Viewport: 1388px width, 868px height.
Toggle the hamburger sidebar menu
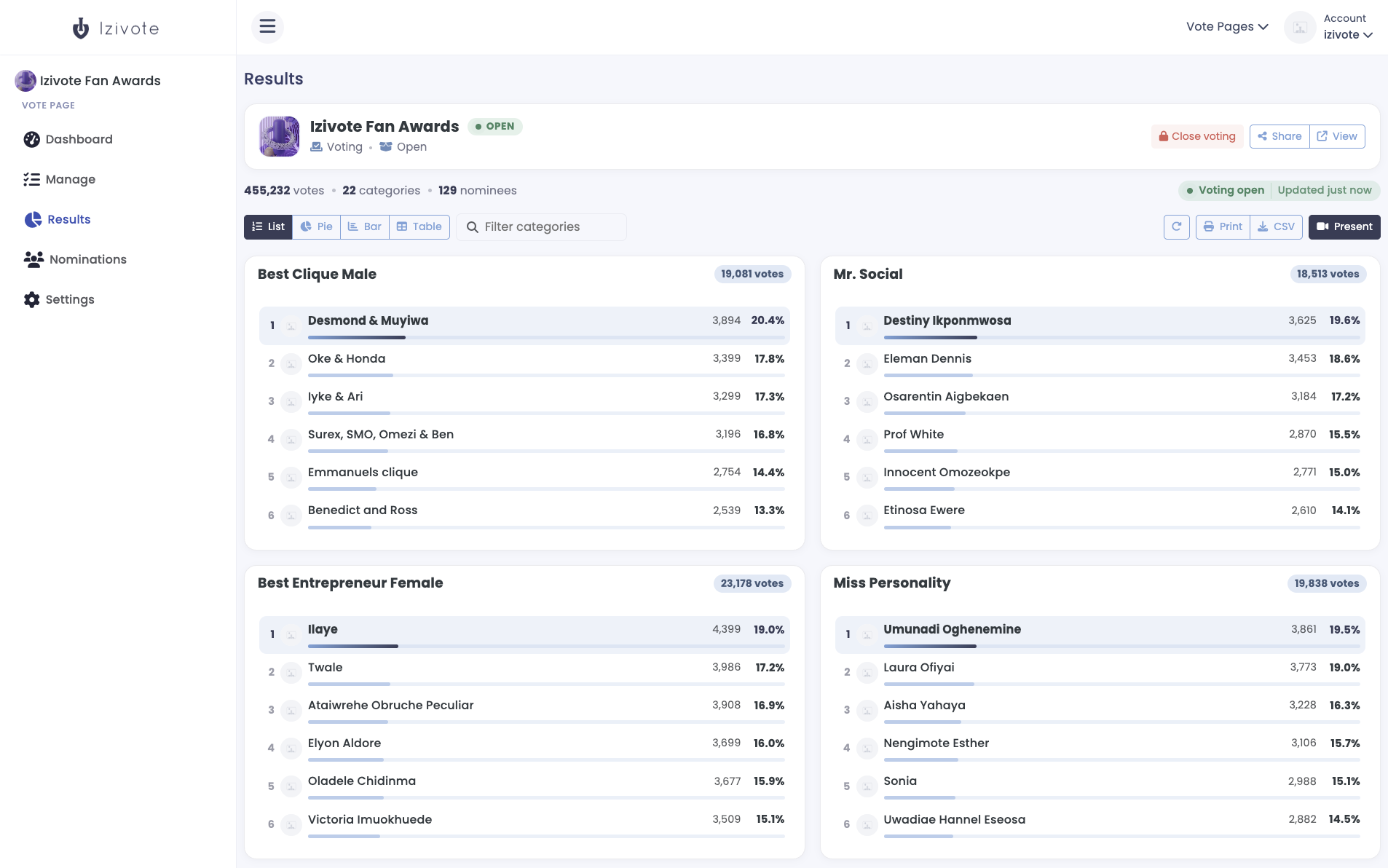point(267,27)
